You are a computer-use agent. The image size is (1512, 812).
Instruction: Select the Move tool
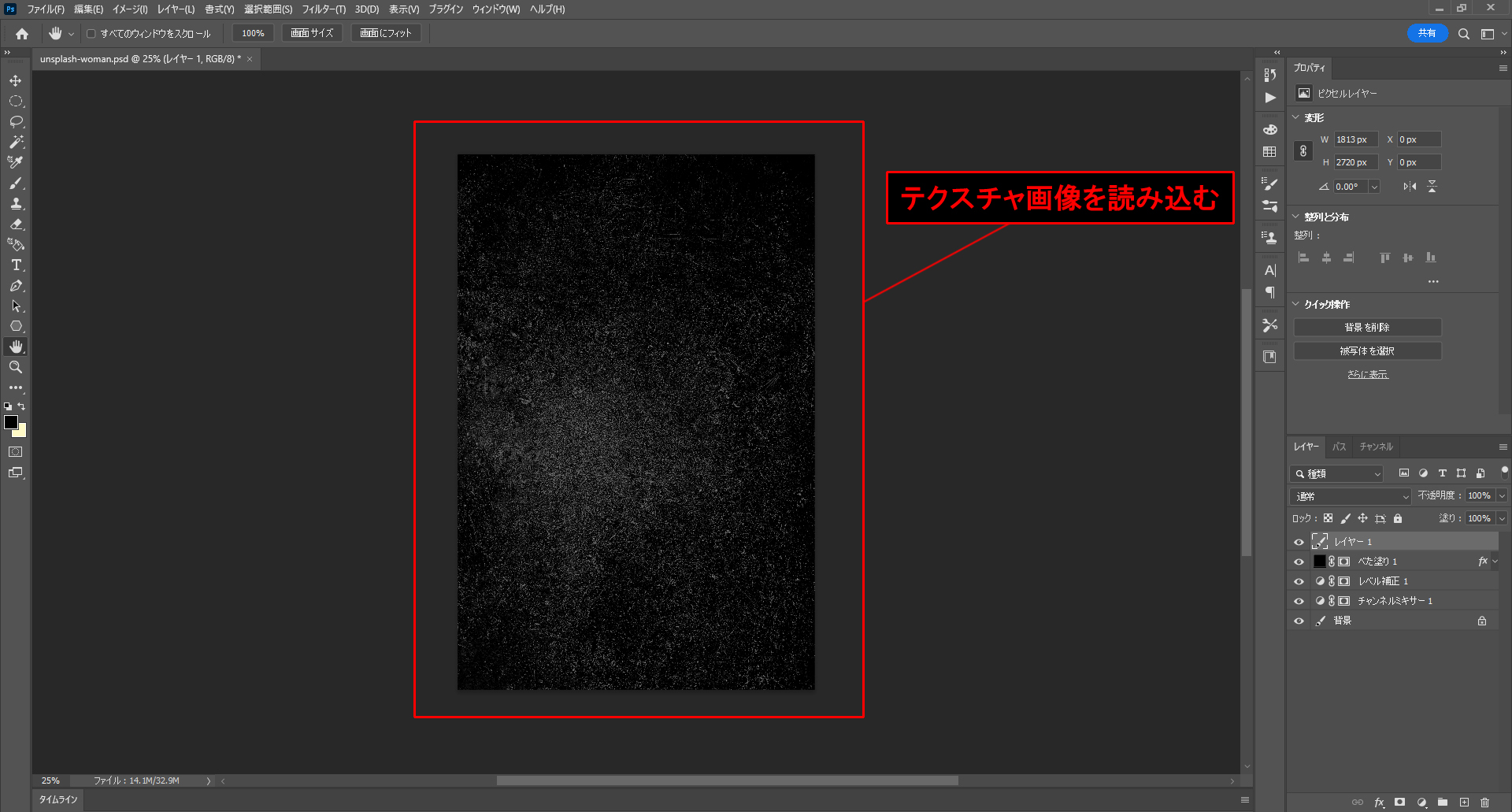pos(16,81)
